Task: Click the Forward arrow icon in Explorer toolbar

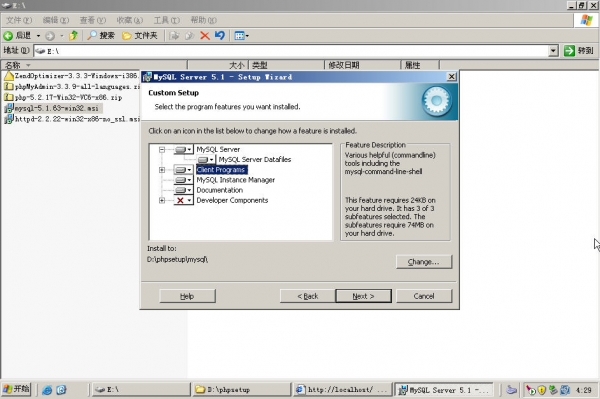Action: pyautogui.click(x=50, y=36)
